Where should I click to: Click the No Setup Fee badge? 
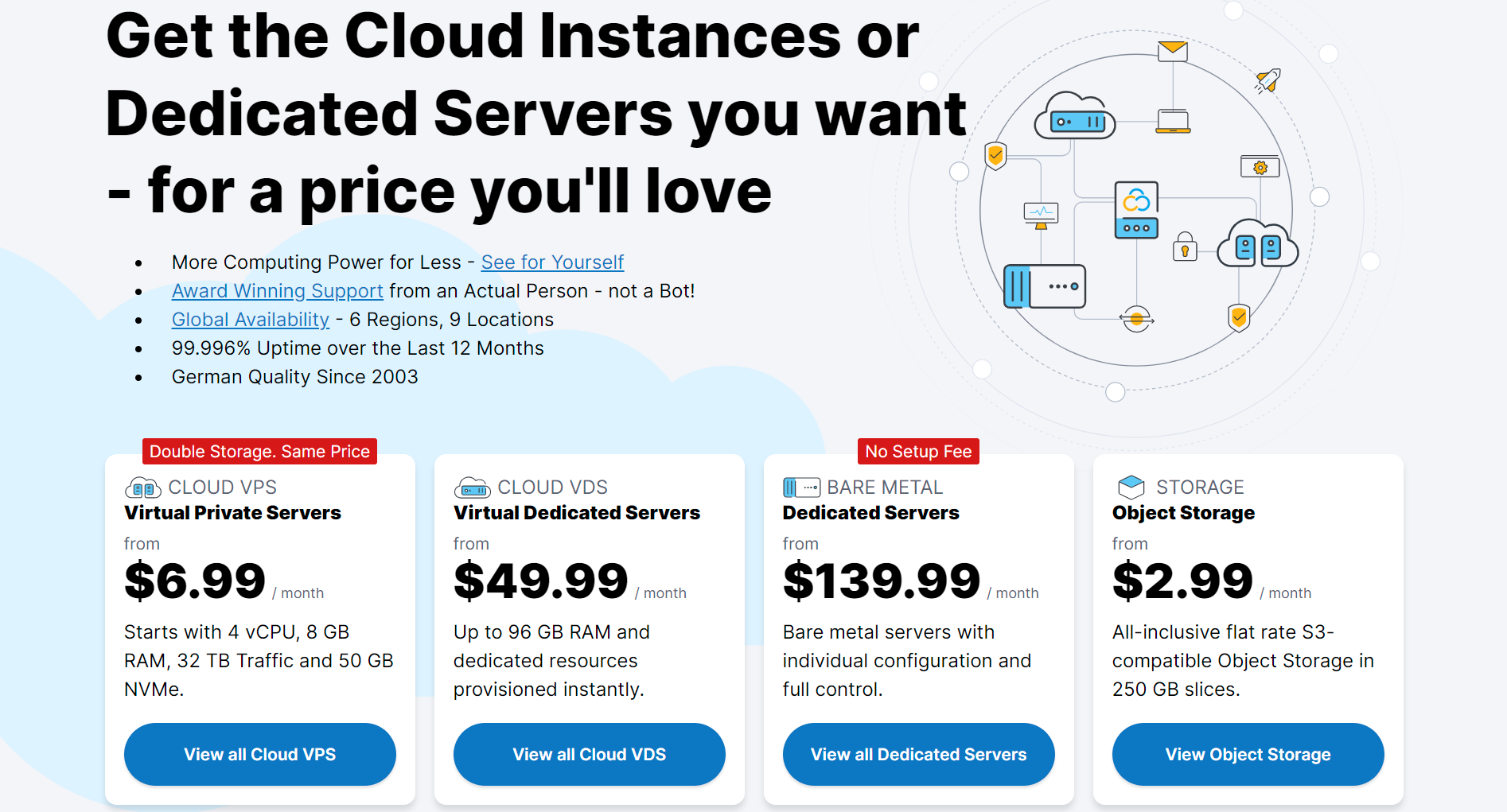(918, 451)
